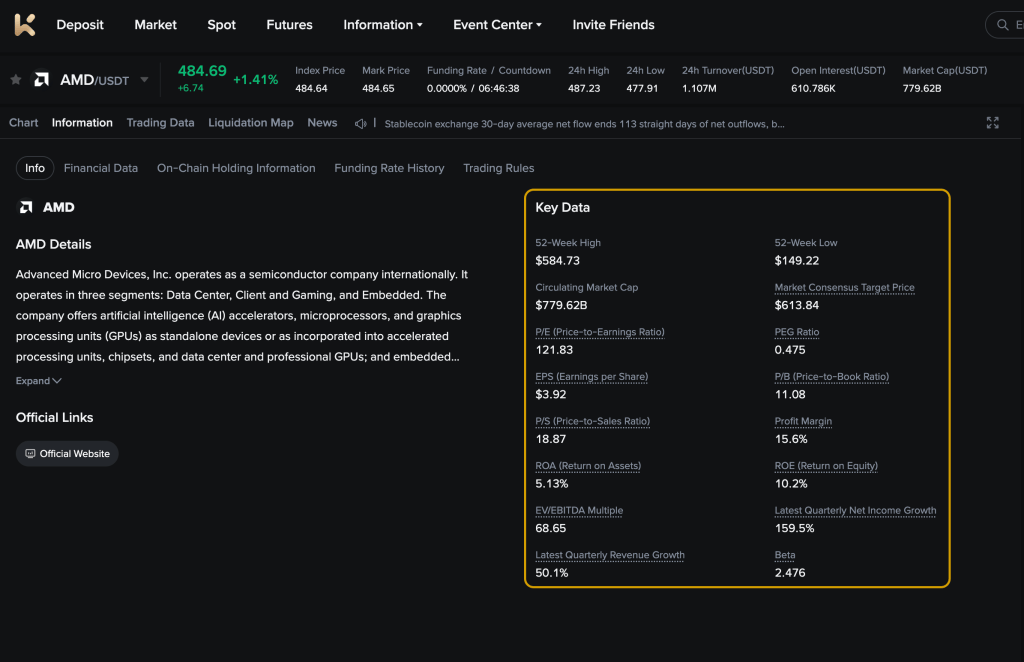
Task: Click Latest Quarterly Revenue Growth label
Action: [610, 555]
